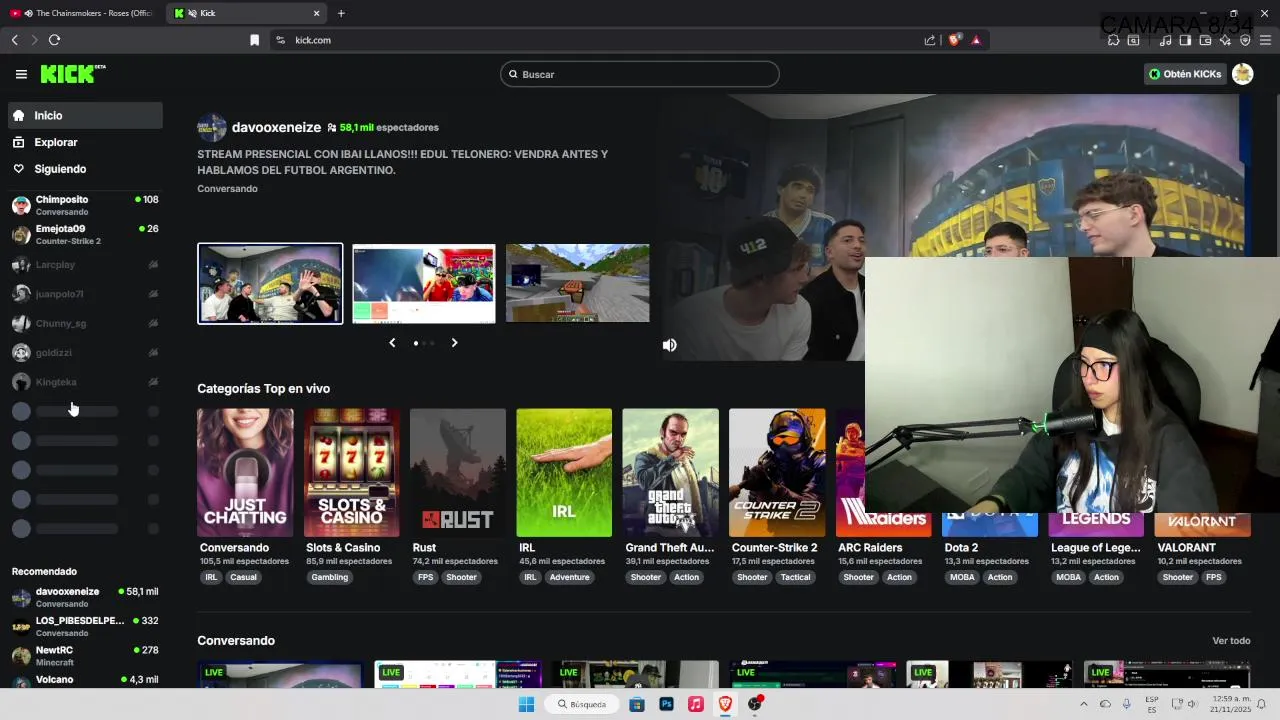Open the browser extensions puzzle icon
1280x720 pixels.
[x=1113, y=40]
